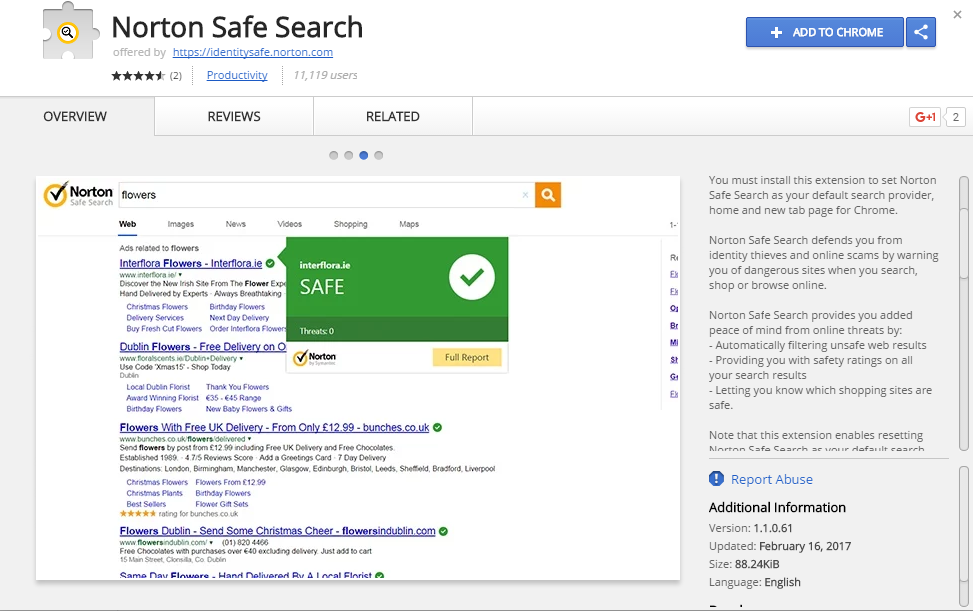Click the Norton Safe Search extension logo
The width and height of the screenshot is (973, 611).
(x=68, y=35)
